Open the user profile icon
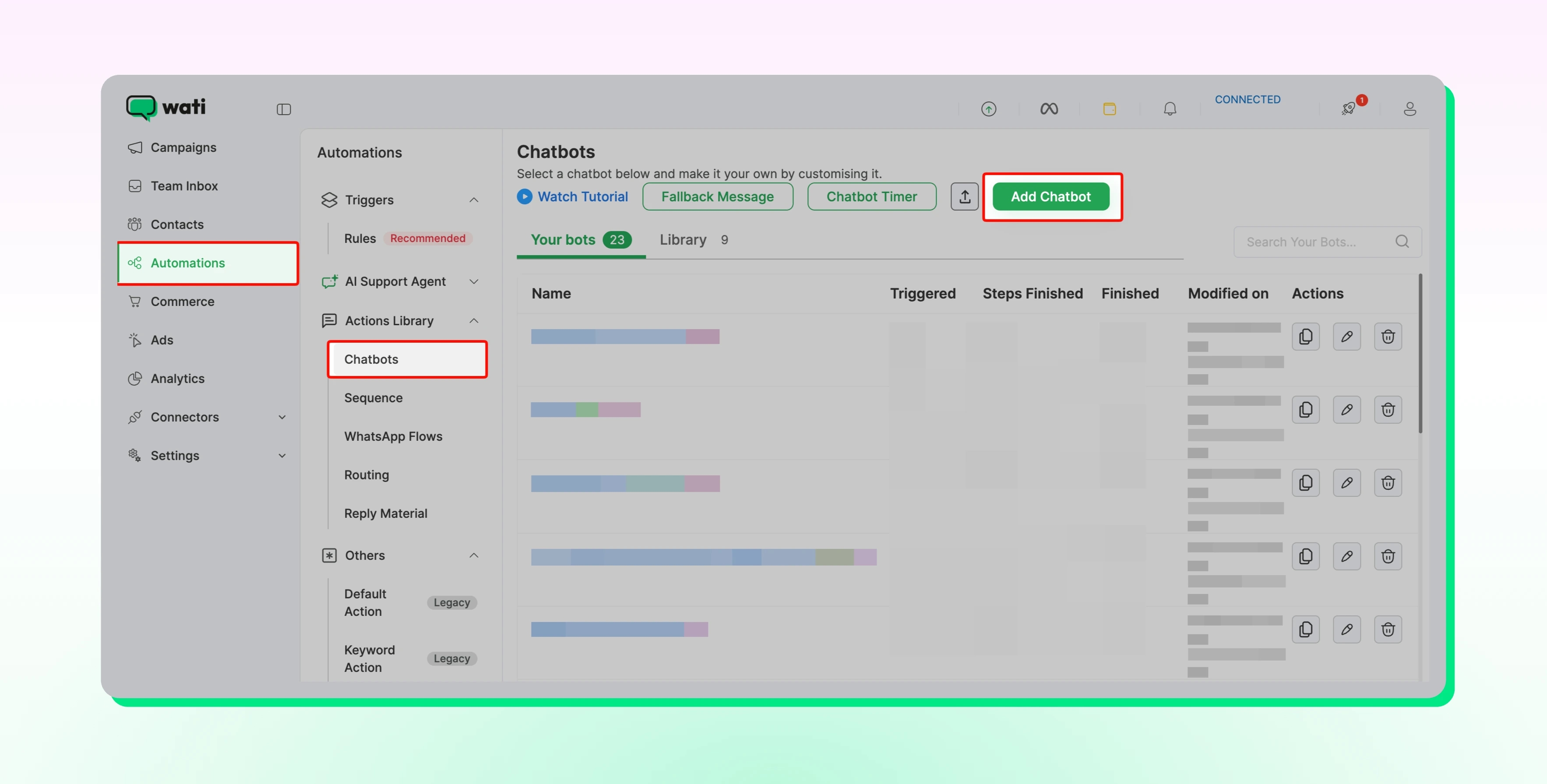 1410,109
